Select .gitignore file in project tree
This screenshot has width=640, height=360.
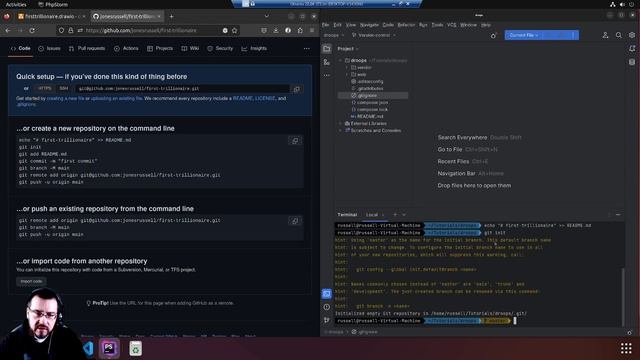point(367,96)
